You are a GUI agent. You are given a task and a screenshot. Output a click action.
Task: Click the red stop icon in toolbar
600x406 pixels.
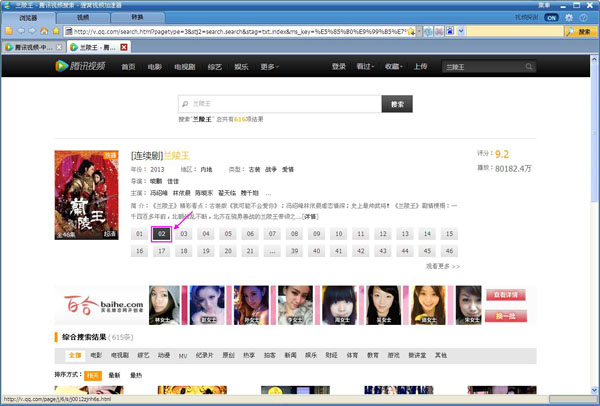coord(439,31)
